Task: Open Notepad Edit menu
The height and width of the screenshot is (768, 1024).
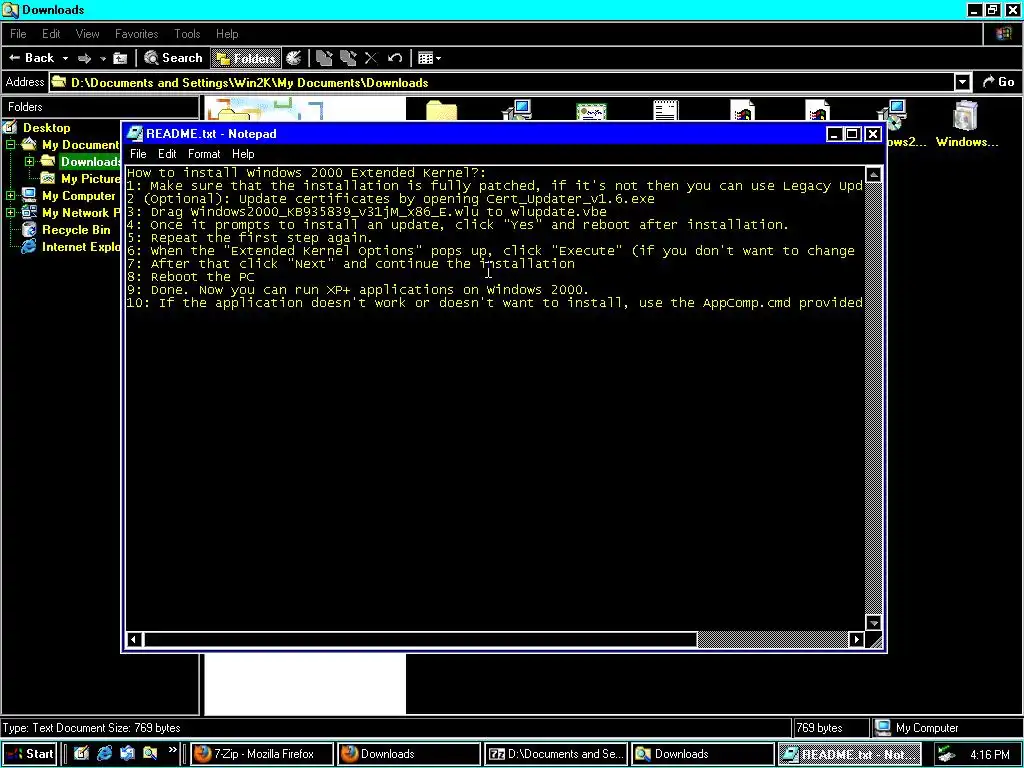Action: tap(167, 154)
